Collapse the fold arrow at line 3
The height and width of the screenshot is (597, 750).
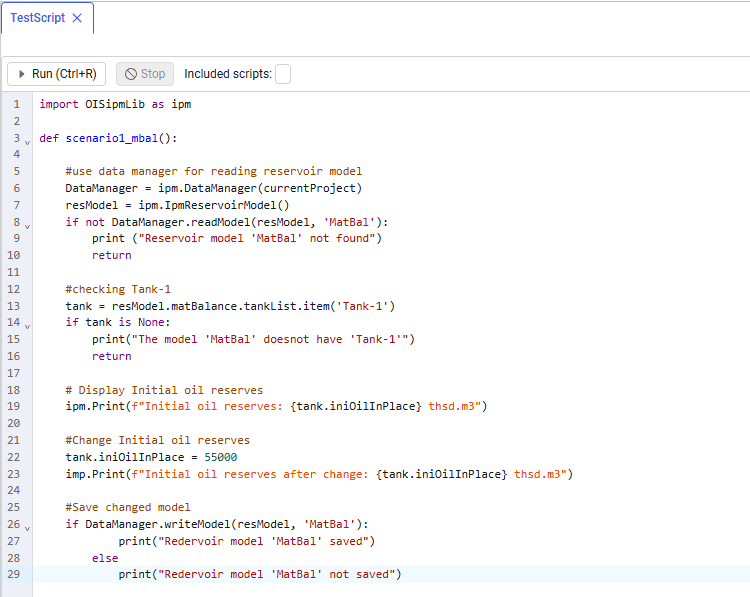[27, 142]
